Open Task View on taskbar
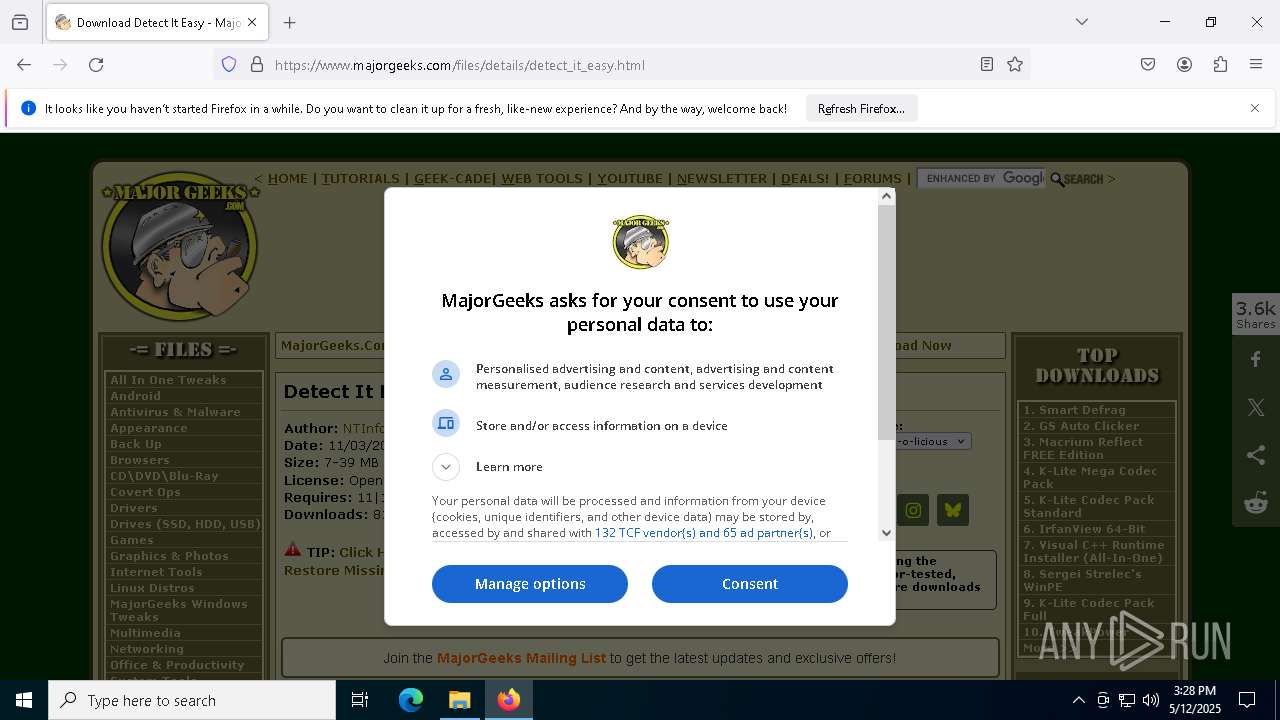The width and height of the screenshot is (1280, 720). (x=360, y=700)
